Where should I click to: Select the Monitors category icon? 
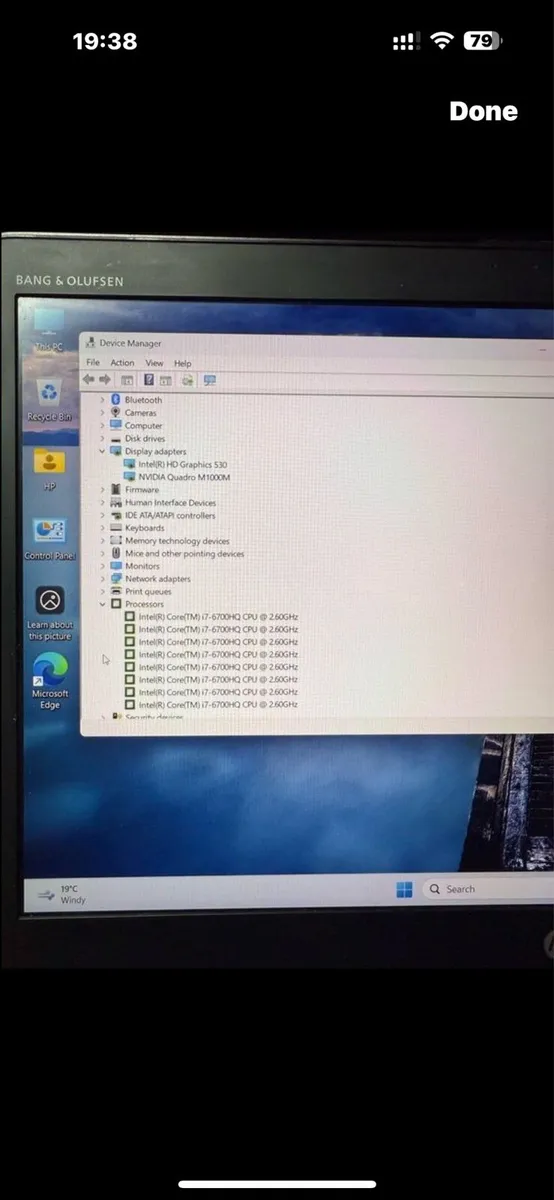tap(116, 566)
